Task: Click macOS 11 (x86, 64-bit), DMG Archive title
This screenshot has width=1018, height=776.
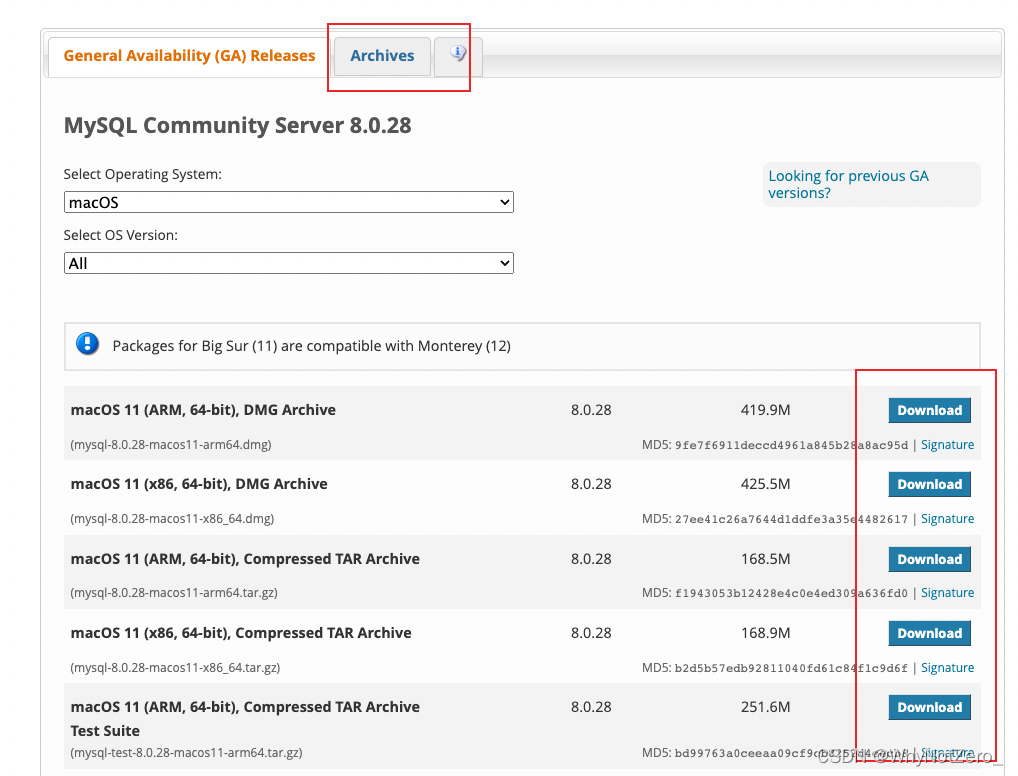Action: (199, 484)
